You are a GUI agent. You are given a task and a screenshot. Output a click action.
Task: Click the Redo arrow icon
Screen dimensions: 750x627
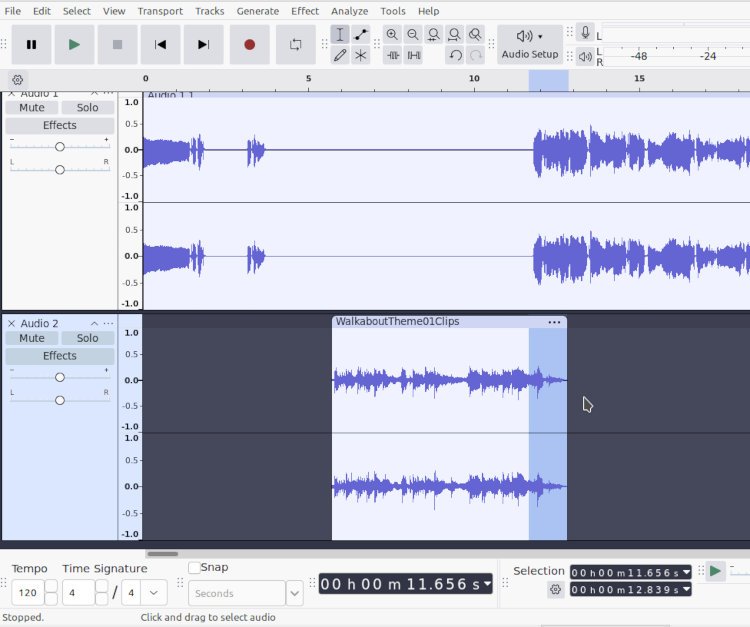pyautogui.click(x=475, y=55)
